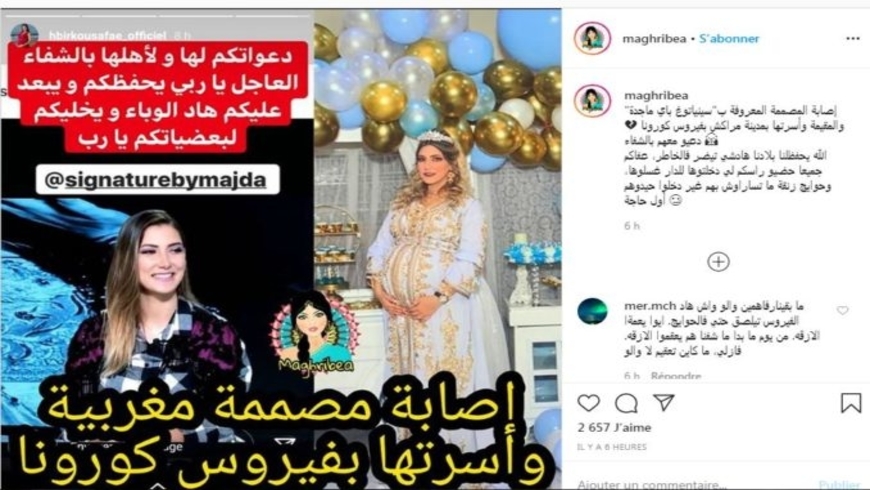
Task: Click maghribea avatar beside the caption
Action: (x=593, y=100)
